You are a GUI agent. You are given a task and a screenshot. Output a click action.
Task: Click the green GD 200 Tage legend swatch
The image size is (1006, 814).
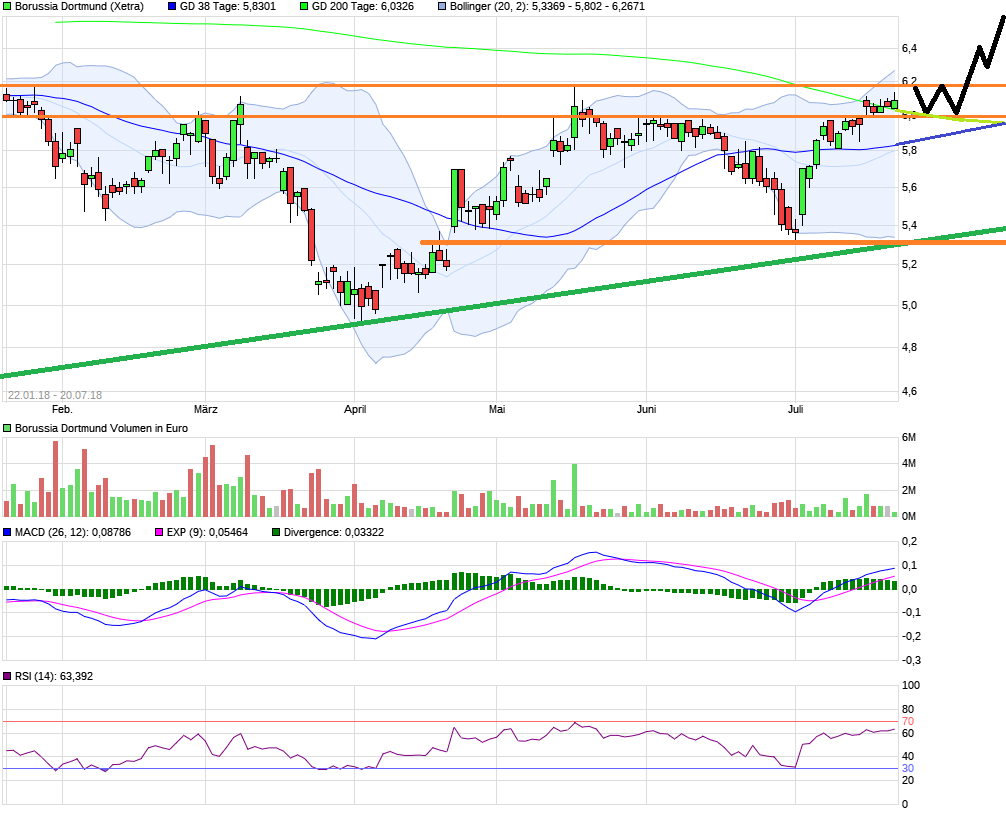point(304,6)
